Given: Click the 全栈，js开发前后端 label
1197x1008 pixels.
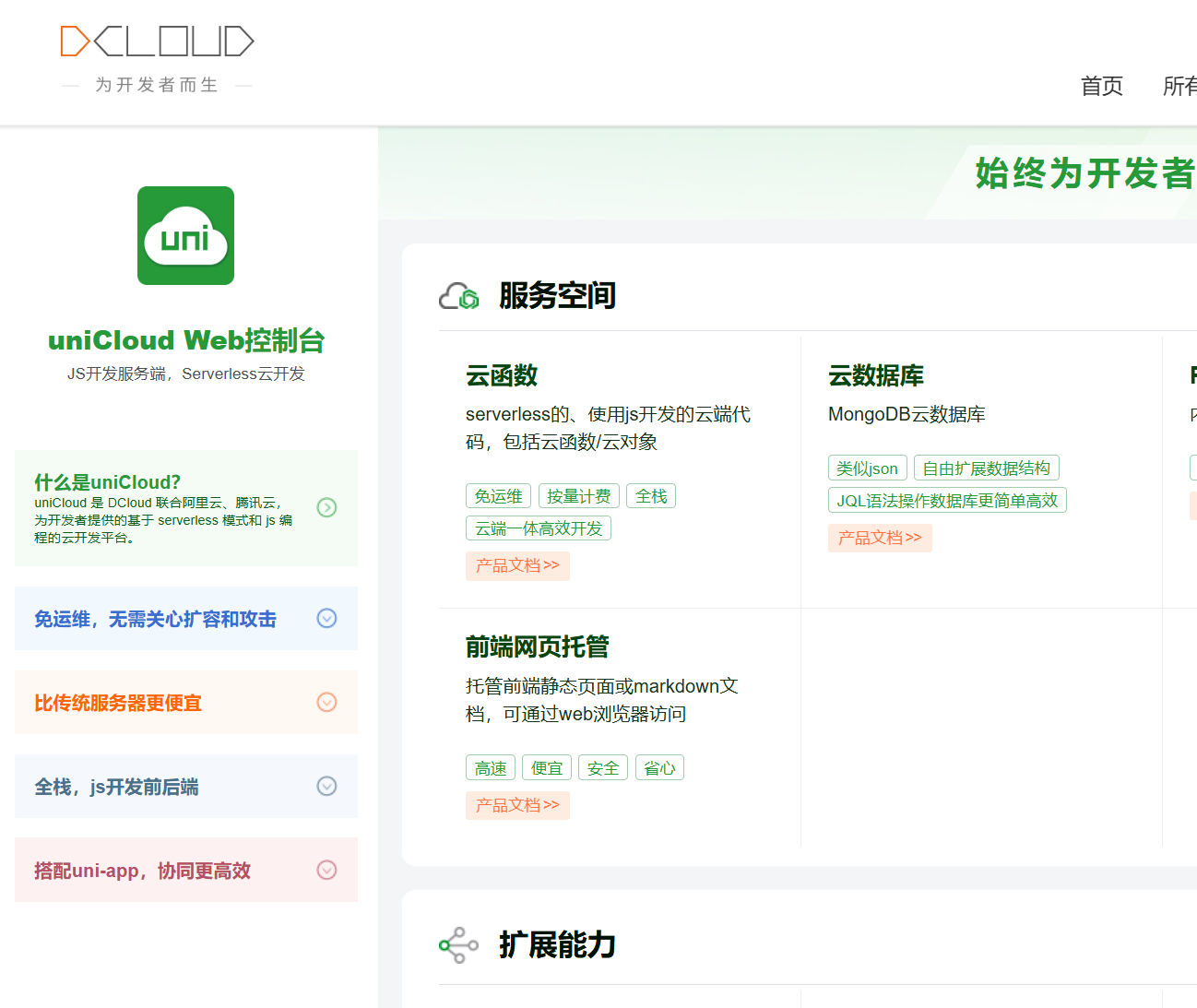Looking at the screenshot, I should [x=116, y=787].
